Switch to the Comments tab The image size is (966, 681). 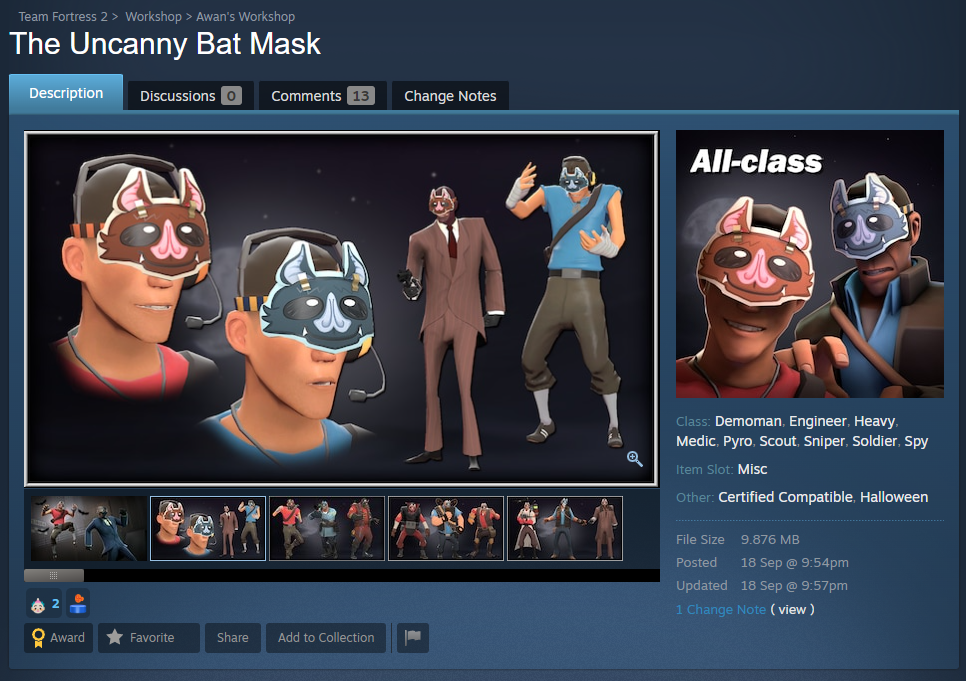pyautogui.click(x=322, y=96)
